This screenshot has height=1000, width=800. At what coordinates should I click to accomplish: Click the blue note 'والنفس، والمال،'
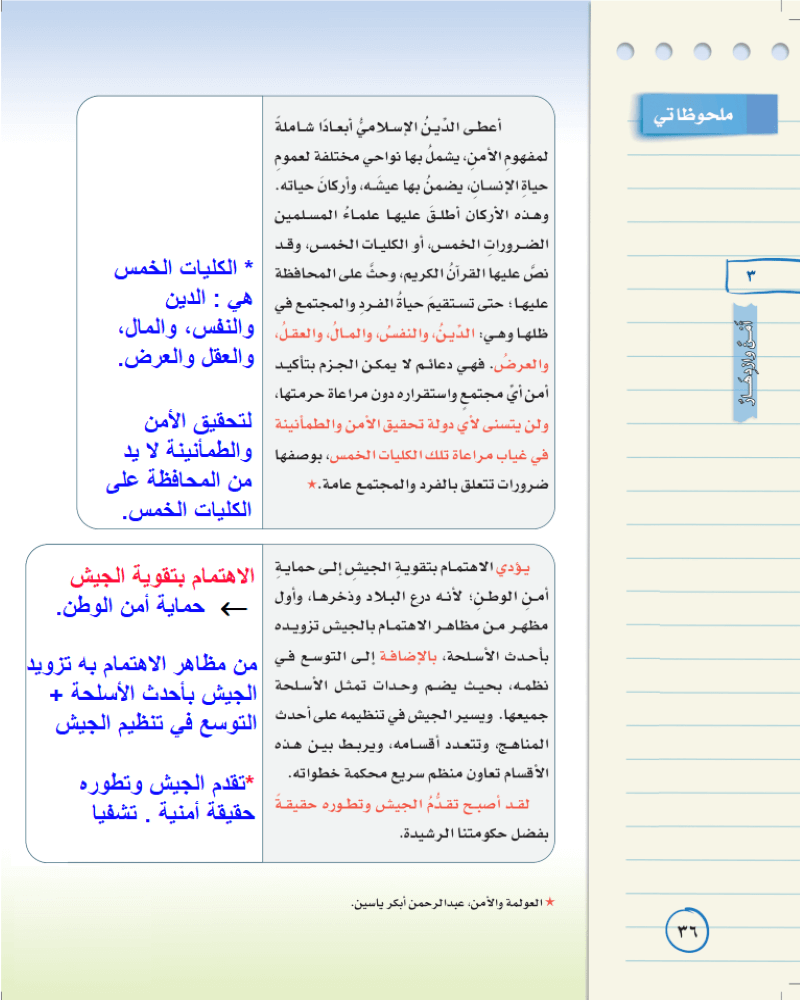[x=186, y=328]
